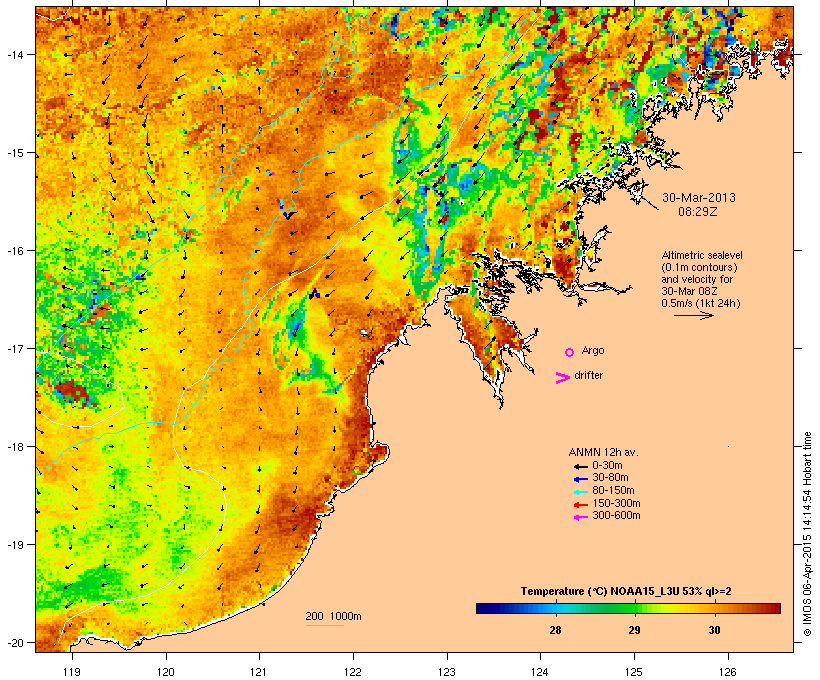Click the longitude axis label 126
The height and width of the screenshot is (680, 820).
click(728, 672)
